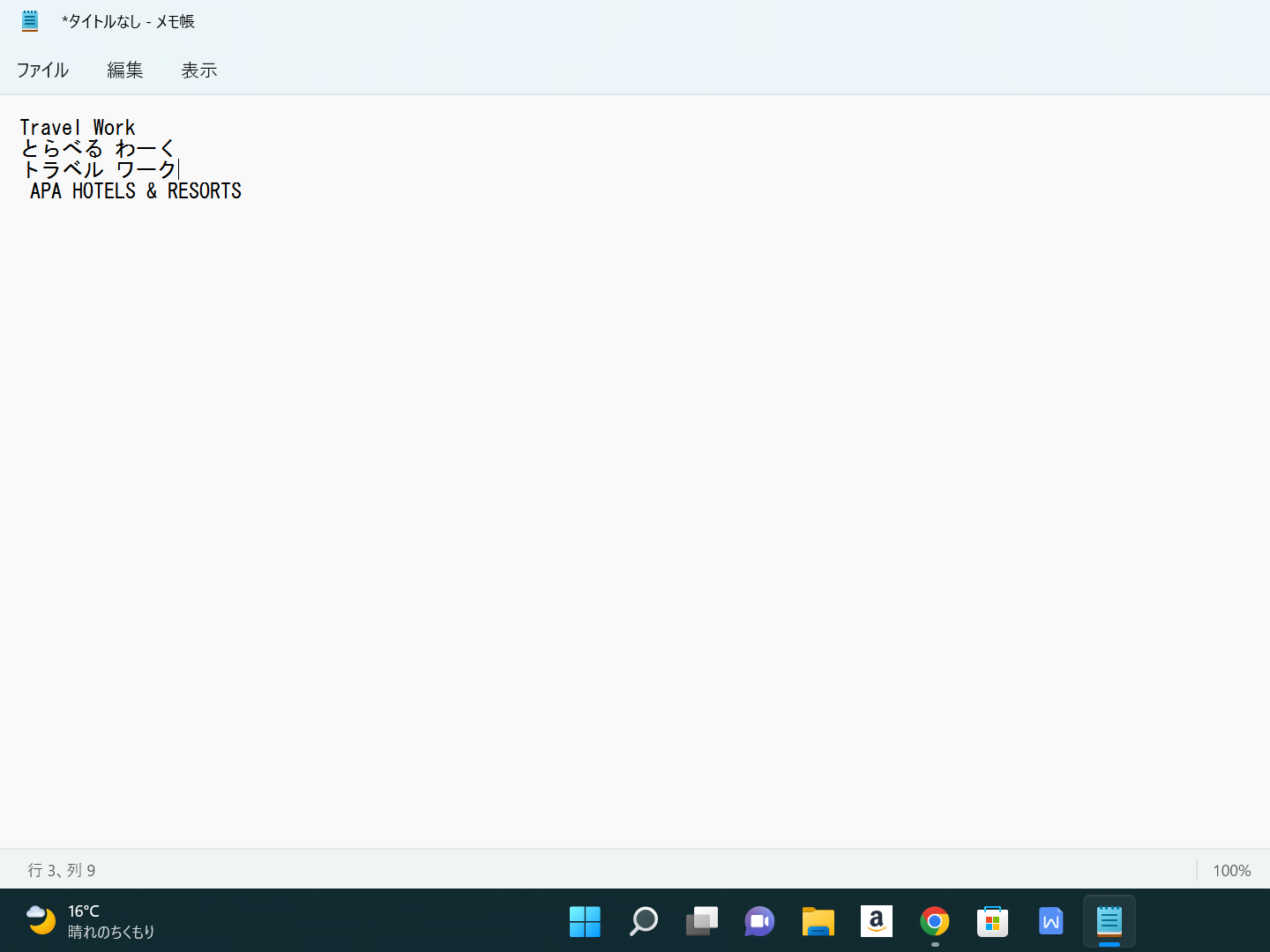This screenshot has width=1270, height=952.
Task: Open the weather widget showing 16°C
Action: click(x=90, y=921)
